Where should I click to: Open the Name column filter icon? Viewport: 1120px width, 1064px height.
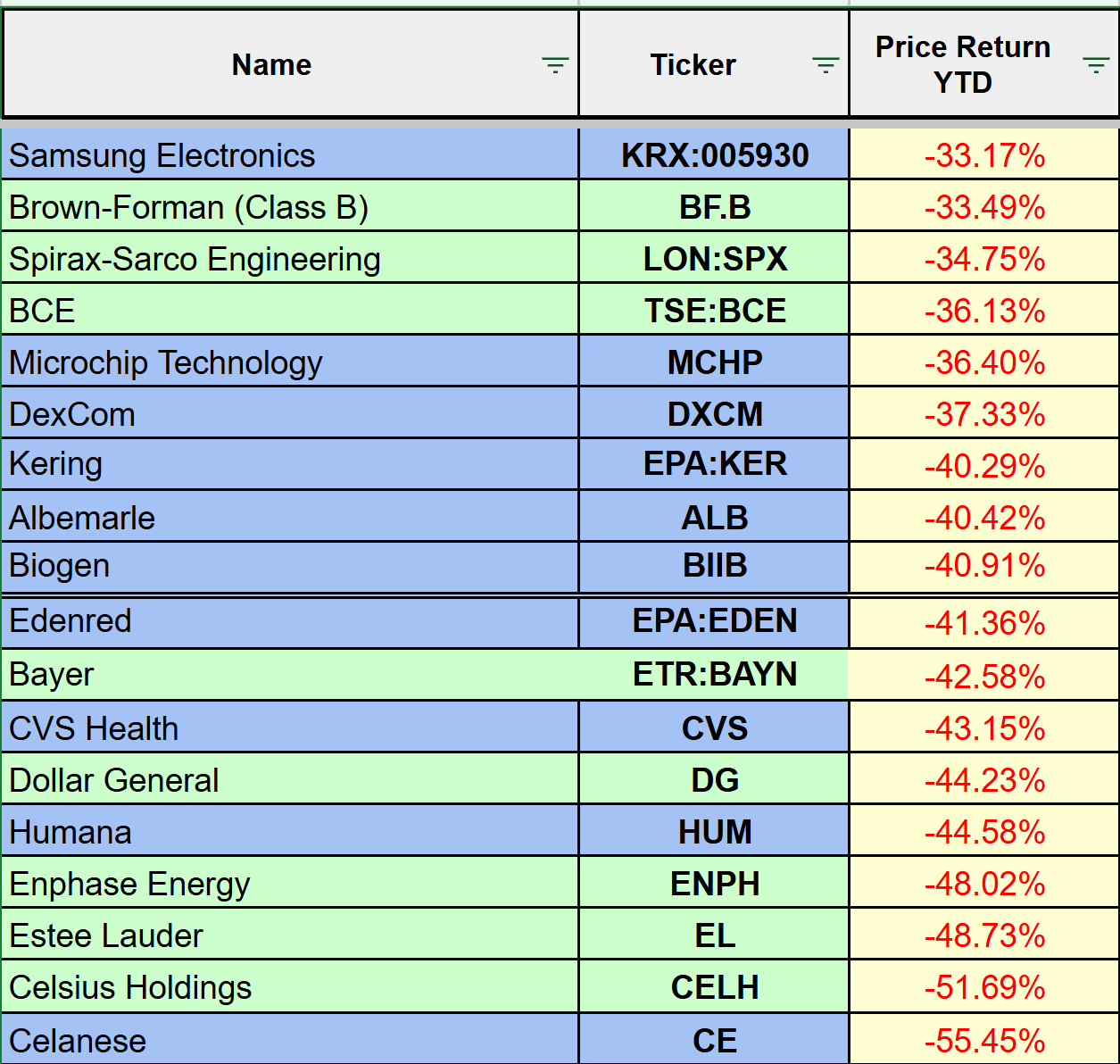[555, 65]
